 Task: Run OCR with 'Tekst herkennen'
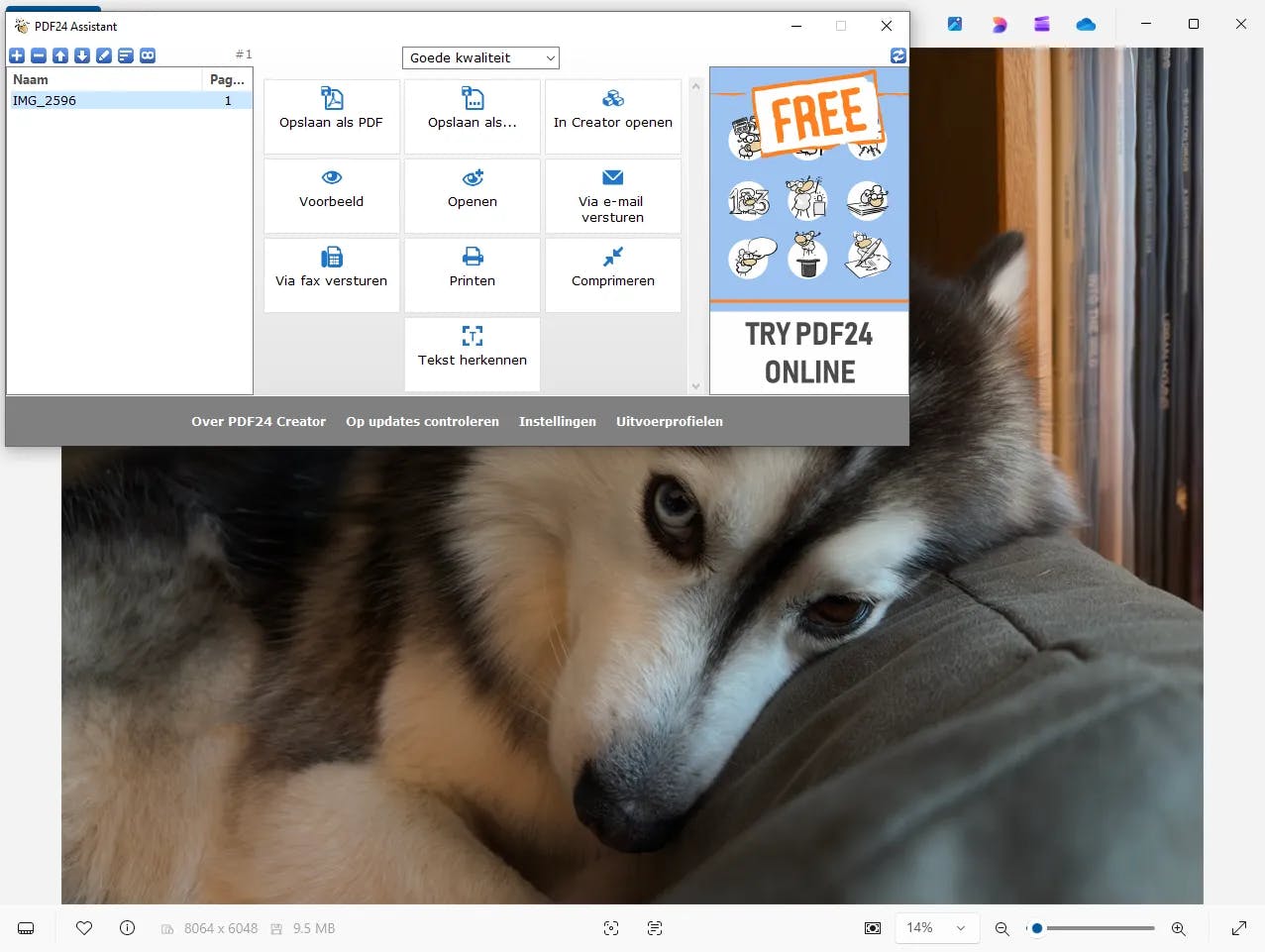tap(473, 355)
